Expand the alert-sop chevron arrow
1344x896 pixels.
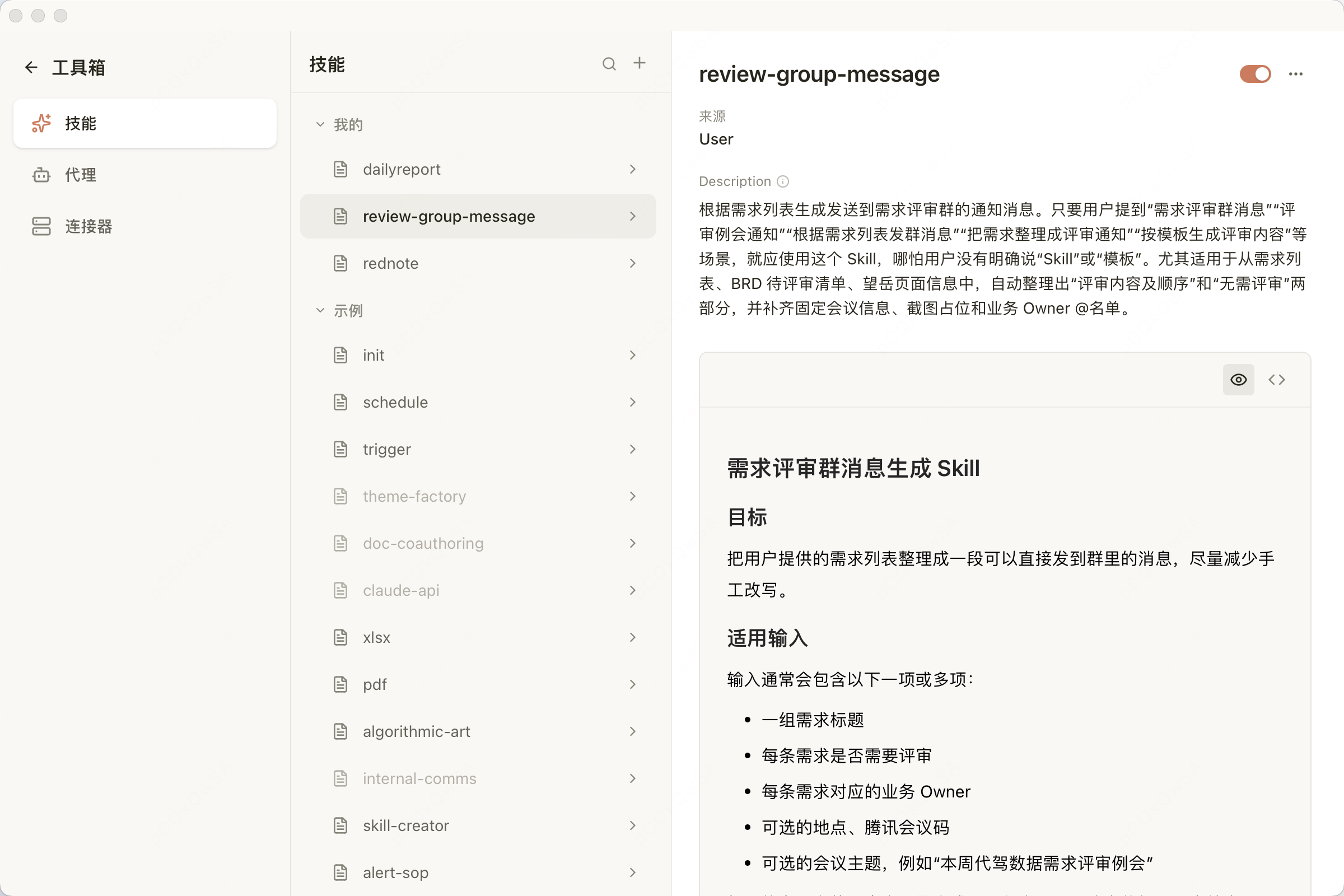(633, 872)
